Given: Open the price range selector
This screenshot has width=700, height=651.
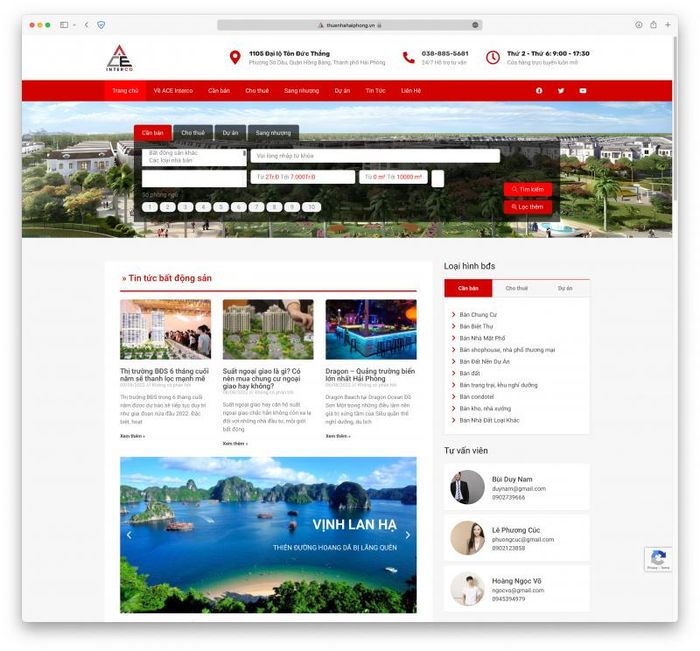Looking at the screenshot, I should click(302, 177).
